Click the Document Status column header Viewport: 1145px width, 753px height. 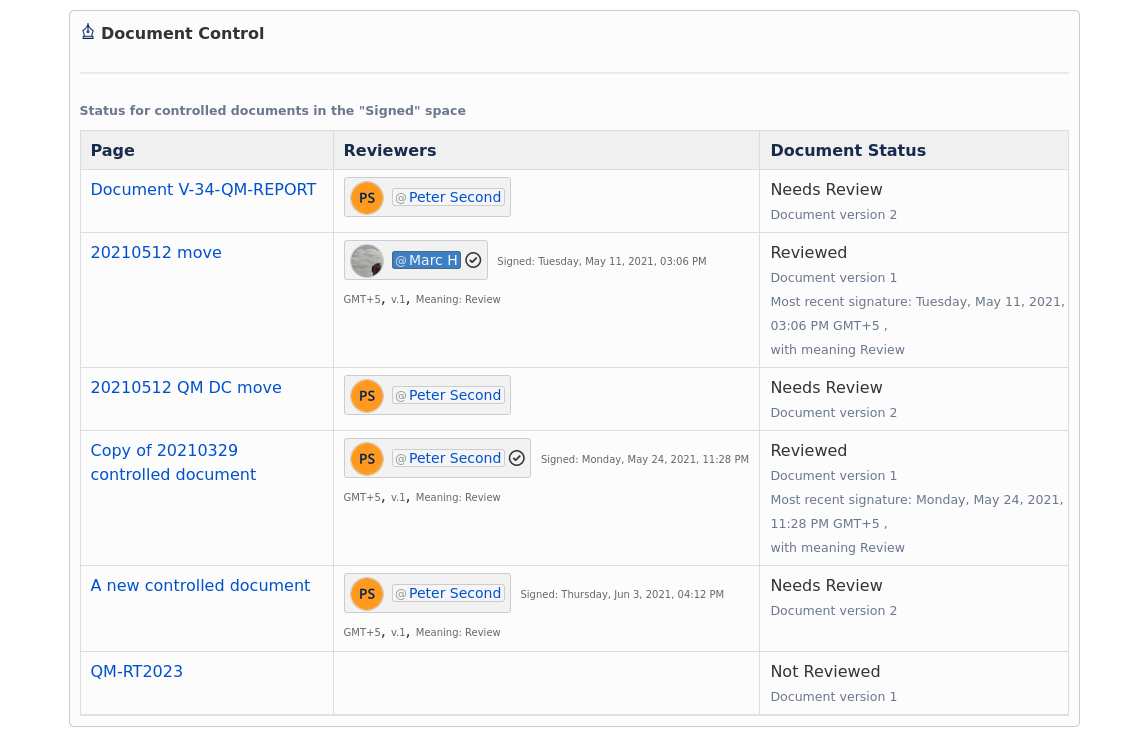point(848,150)
